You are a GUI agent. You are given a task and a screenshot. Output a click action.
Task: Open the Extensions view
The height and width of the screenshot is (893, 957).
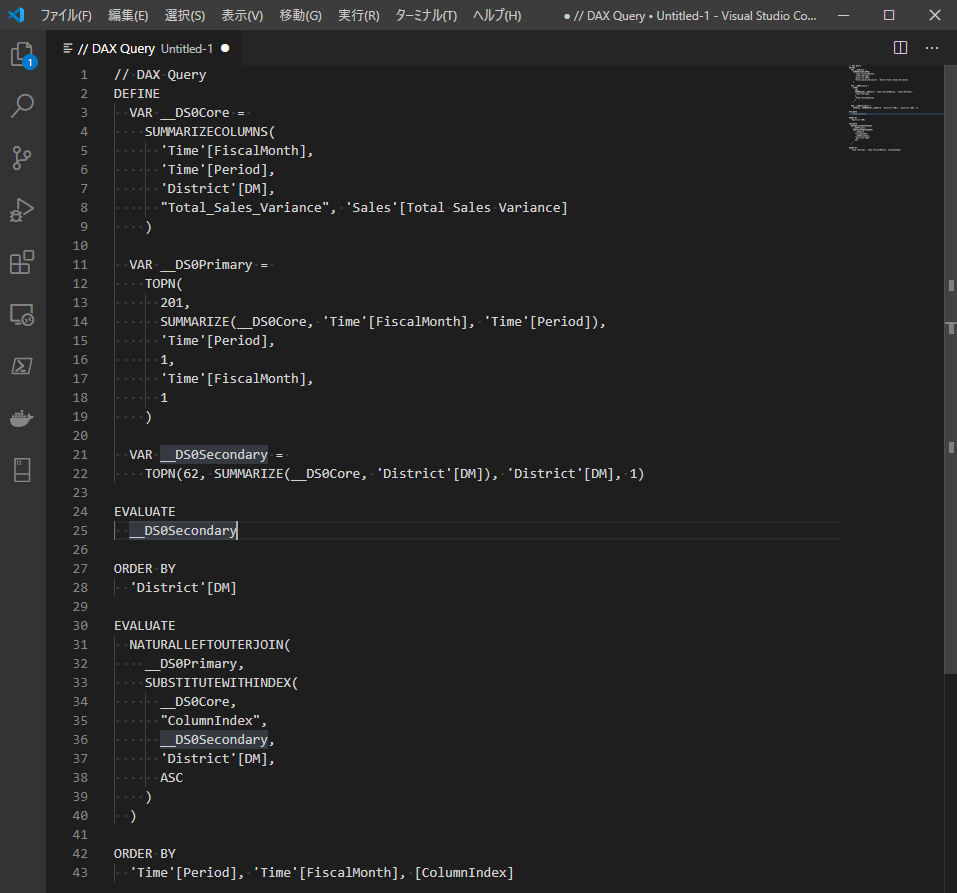23,262
